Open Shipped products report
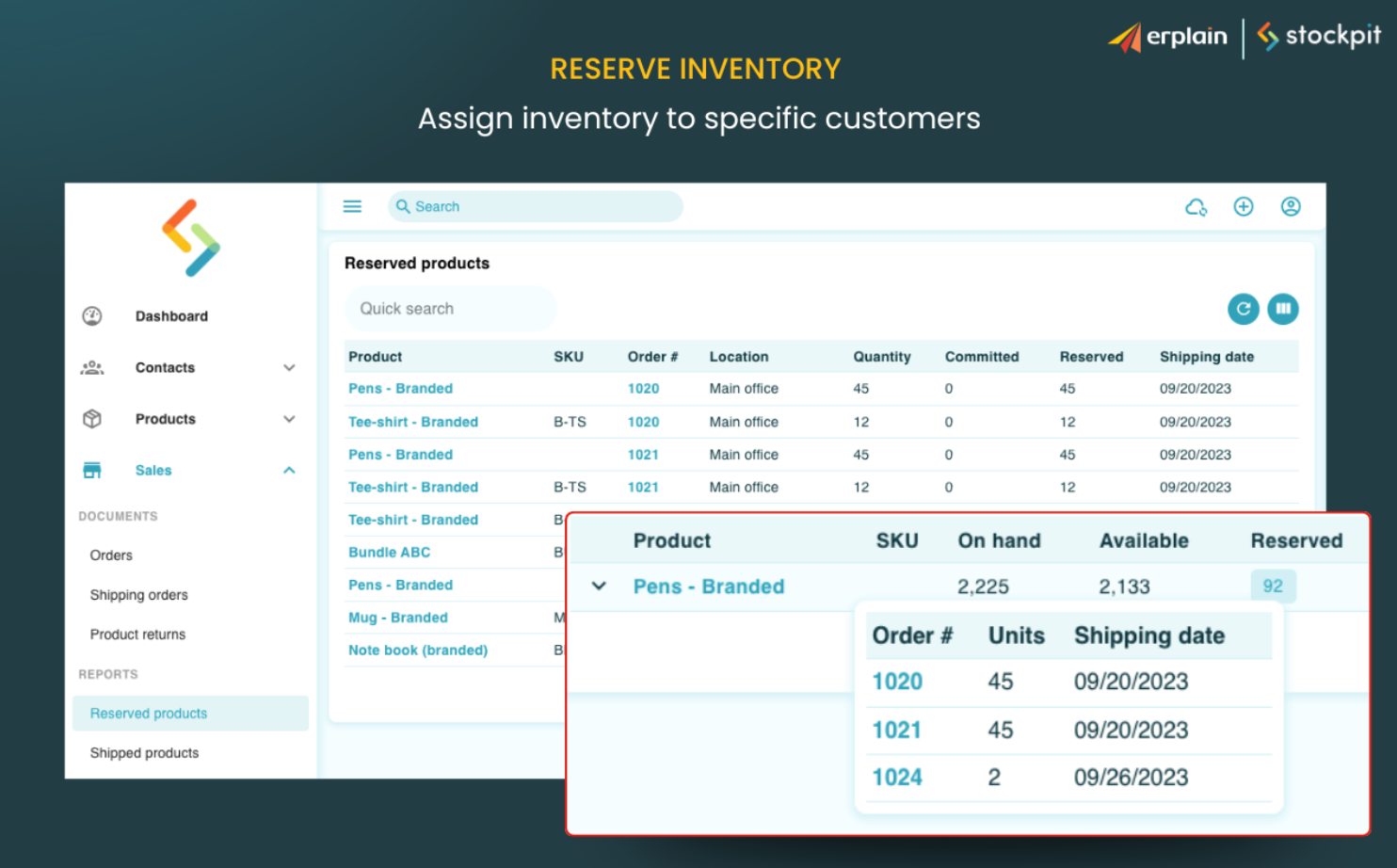Image resolution: width=1397 pixels, height=868 pixels. [144, 753]
